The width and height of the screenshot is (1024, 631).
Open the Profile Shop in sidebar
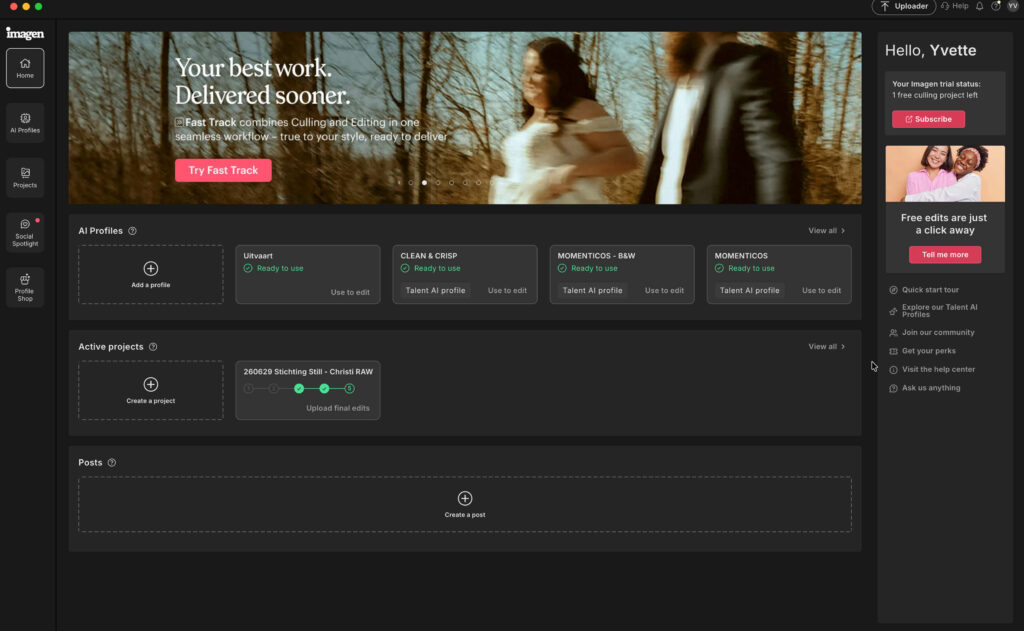coord(25,287)
